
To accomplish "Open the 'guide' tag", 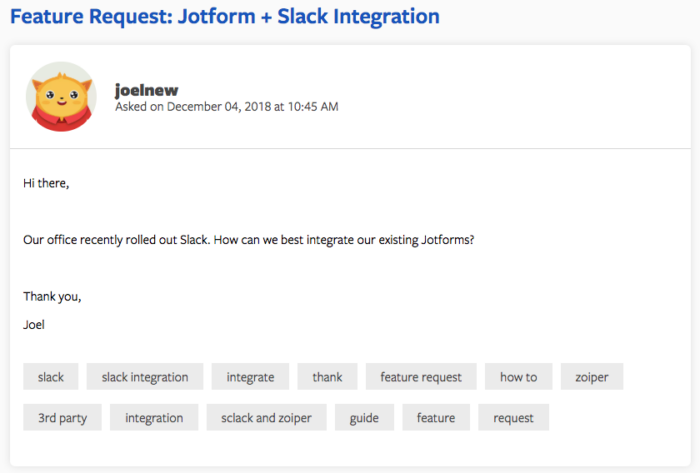I will coord(364,418).
